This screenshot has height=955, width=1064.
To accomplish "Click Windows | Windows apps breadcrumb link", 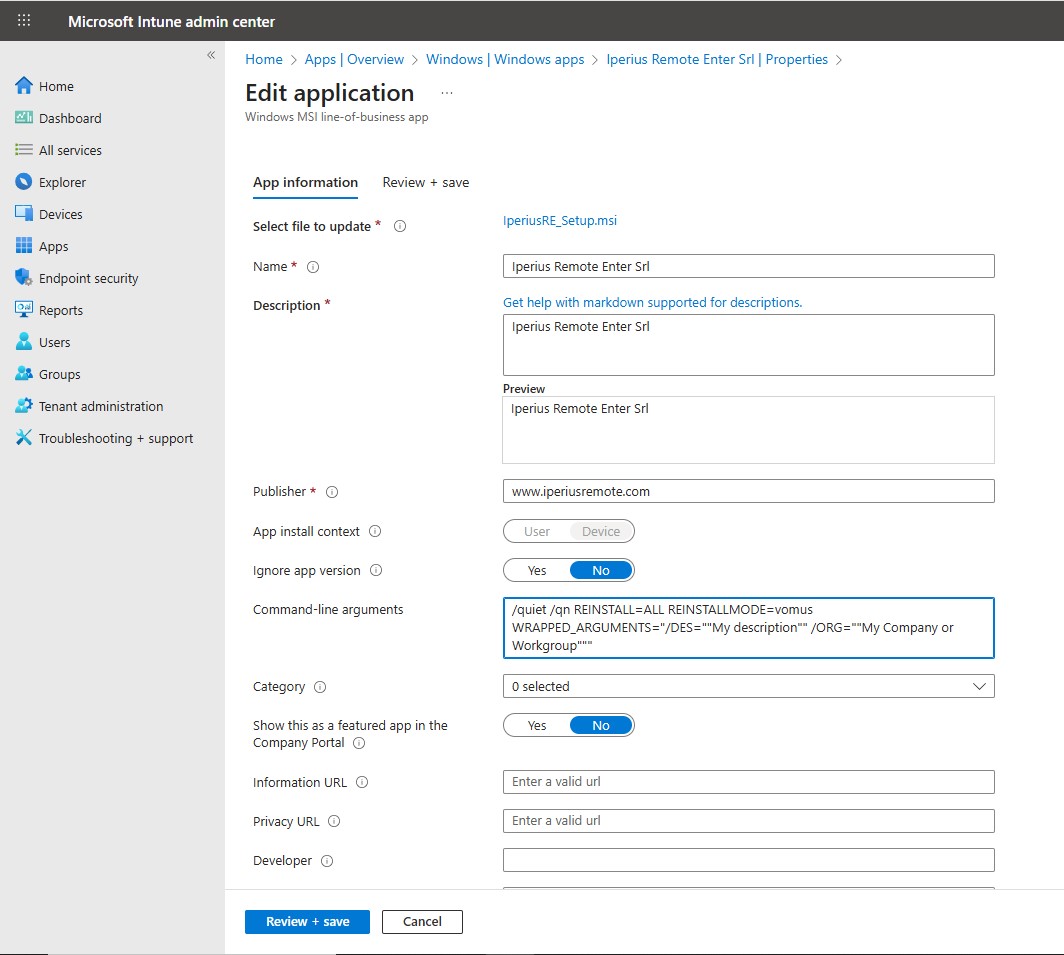I will (505, 60).
